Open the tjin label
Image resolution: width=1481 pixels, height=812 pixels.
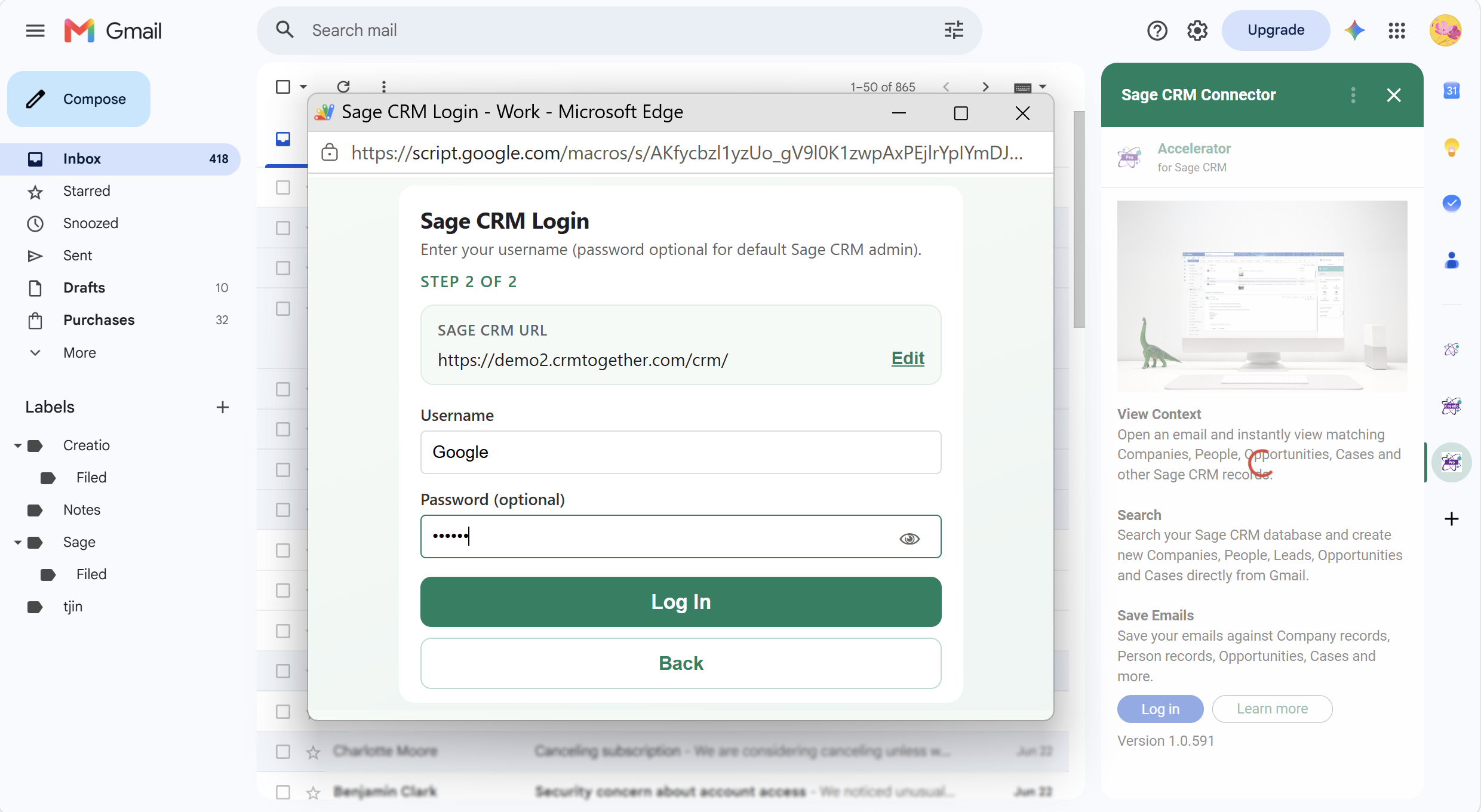[x=73, y=607]
